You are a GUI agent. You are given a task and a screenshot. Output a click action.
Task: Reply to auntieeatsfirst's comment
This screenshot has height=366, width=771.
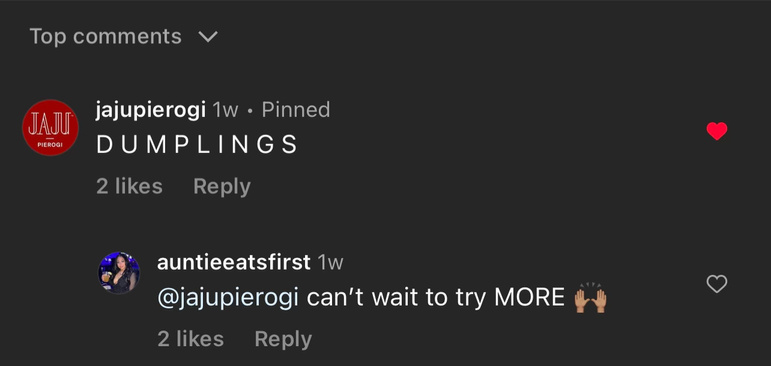pyautogui.click(x=283, y=339)
